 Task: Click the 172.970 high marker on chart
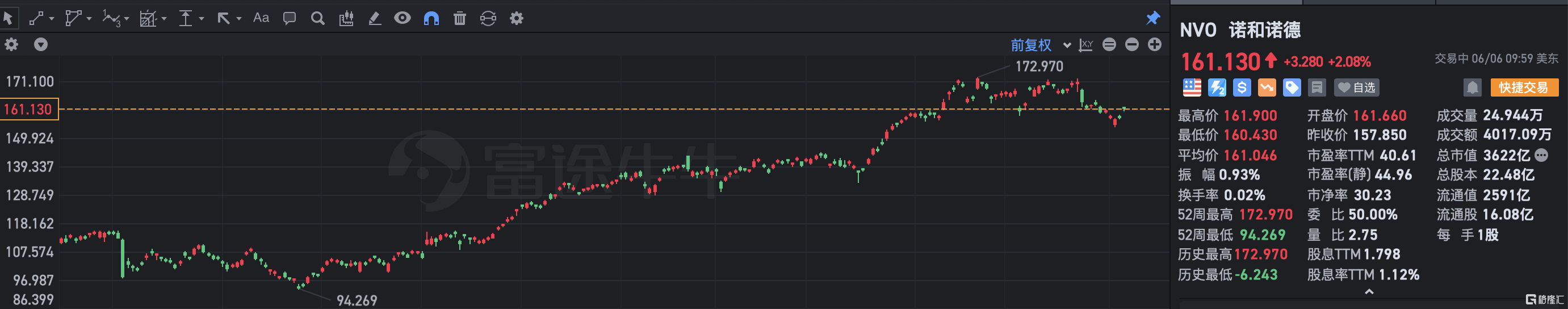click(1039, 66)
